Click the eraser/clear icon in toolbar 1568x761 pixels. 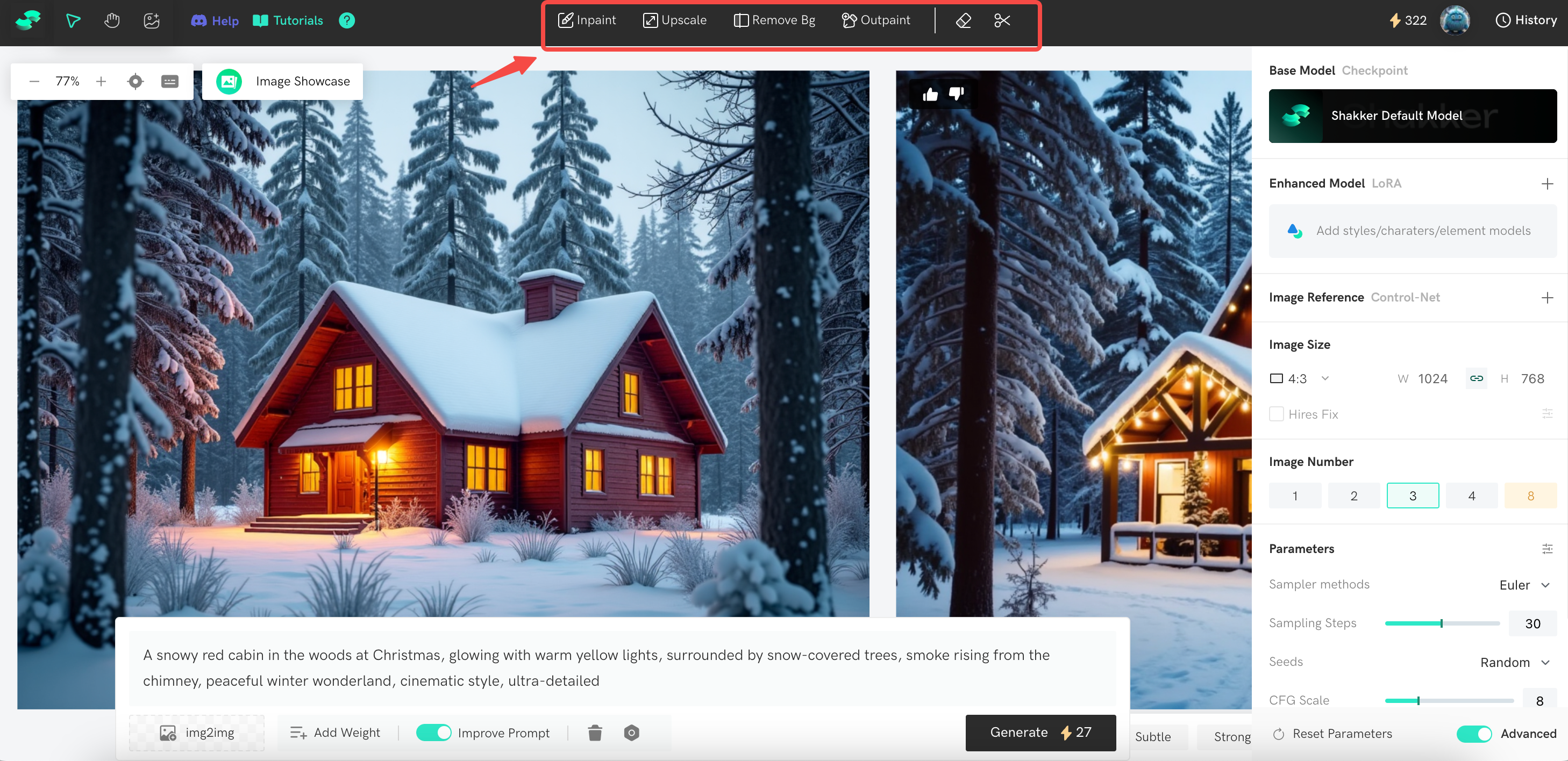pos(962,20)
